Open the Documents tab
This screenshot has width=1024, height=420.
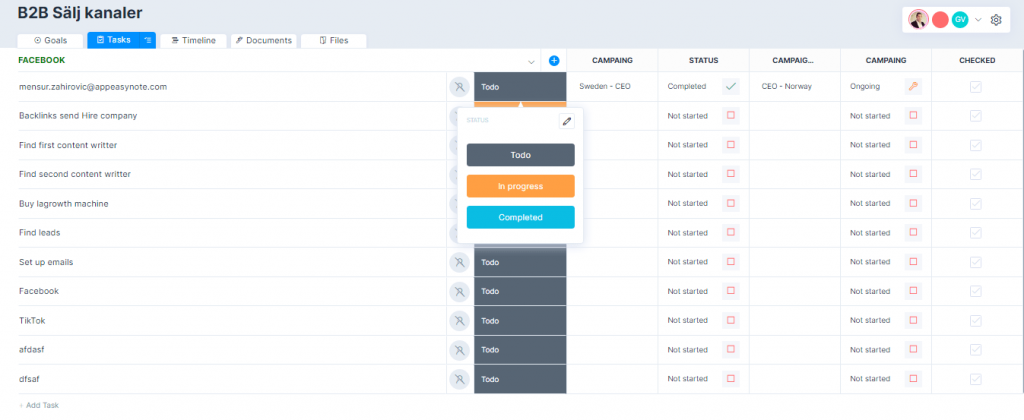coord(264,40)
